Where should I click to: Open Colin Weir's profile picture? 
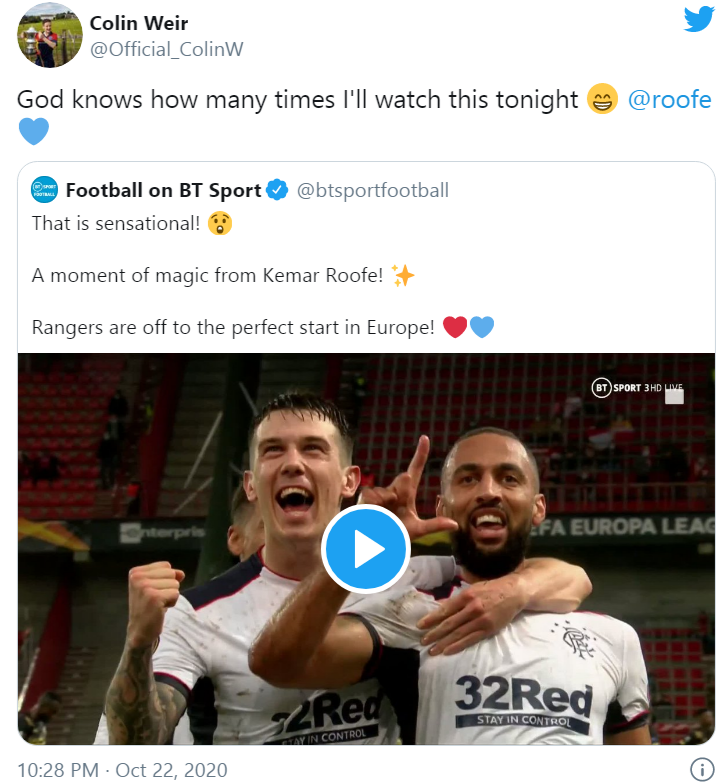(x=50, y=36)
